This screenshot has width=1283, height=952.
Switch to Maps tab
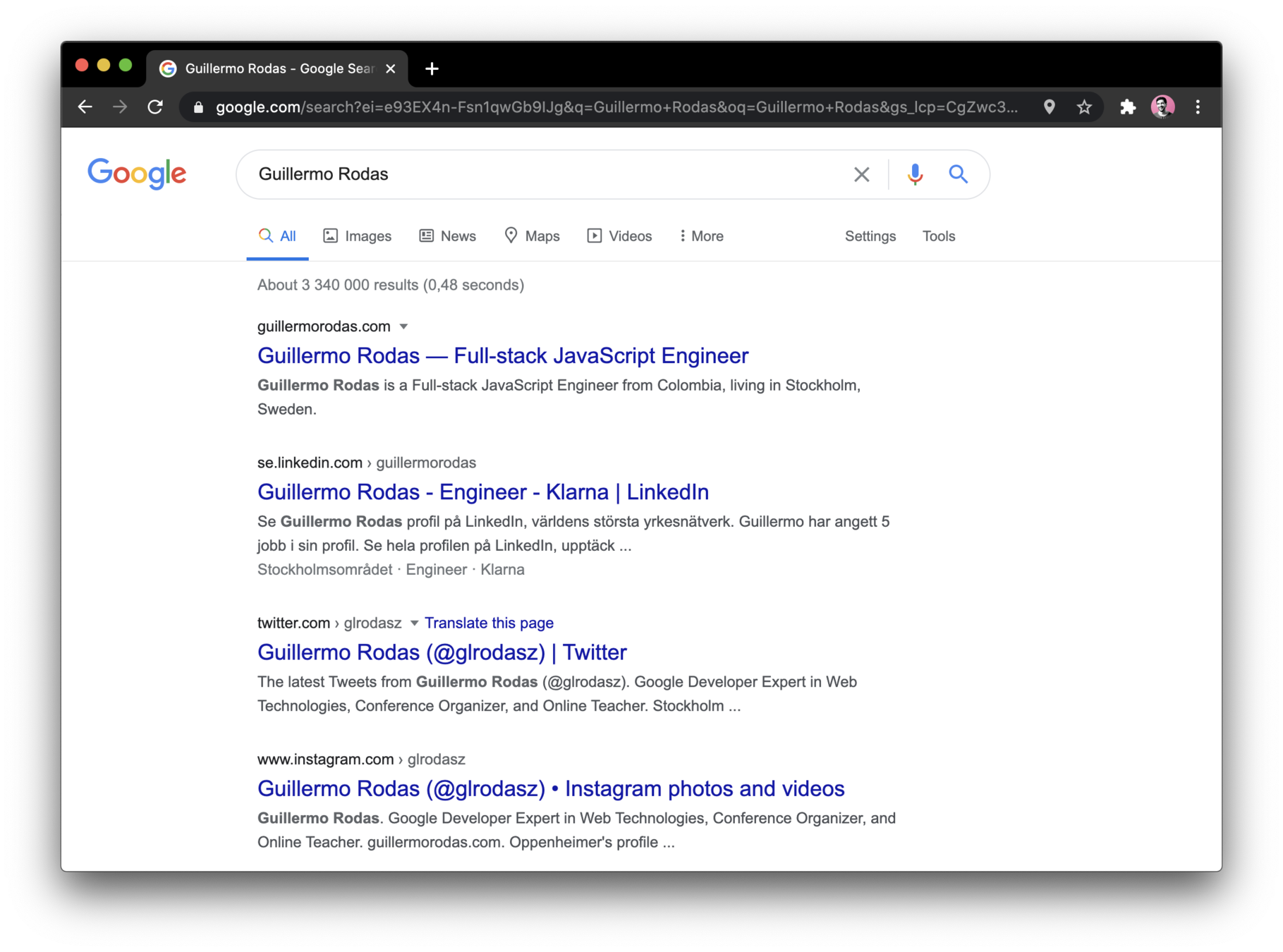[x=532, y=236]
